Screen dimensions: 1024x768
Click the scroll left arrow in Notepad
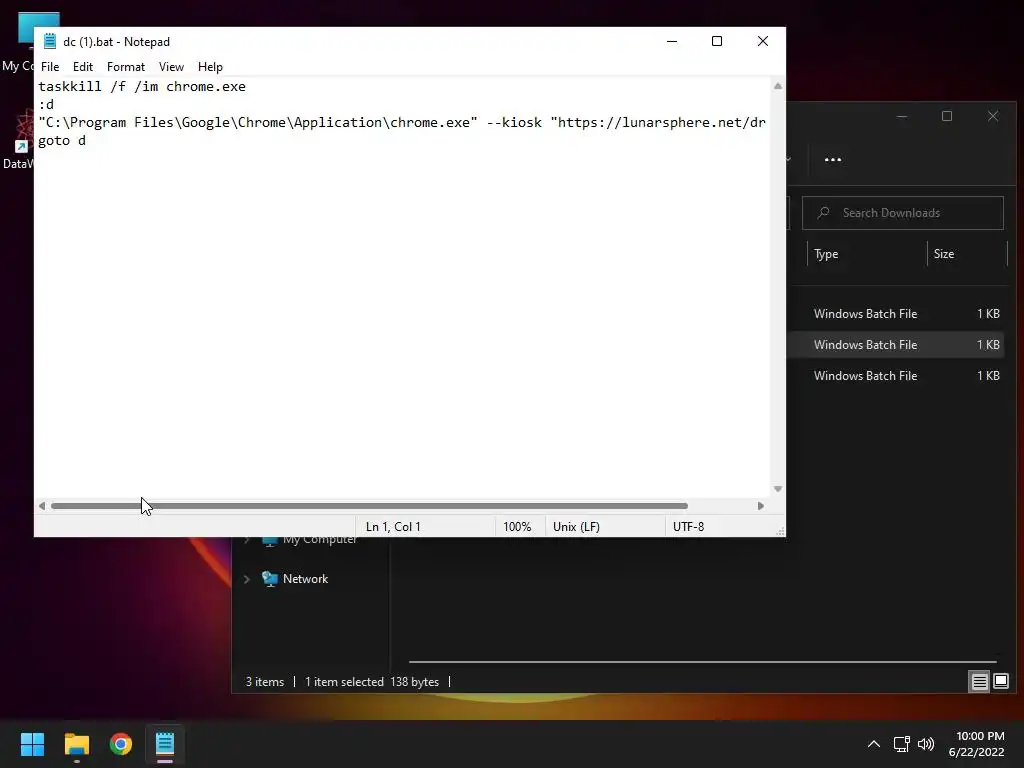pos(42,506)
